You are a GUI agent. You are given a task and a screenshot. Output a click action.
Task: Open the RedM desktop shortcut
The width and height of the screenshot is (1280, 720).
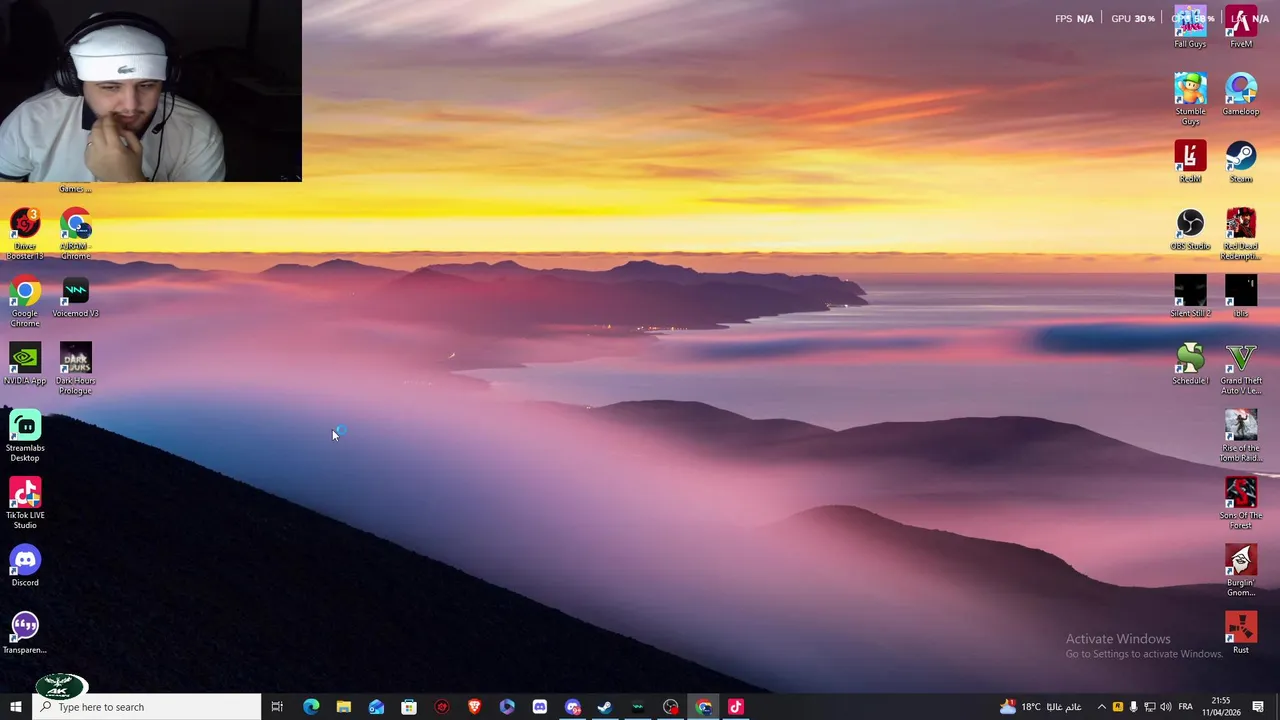coord(1190,161)
